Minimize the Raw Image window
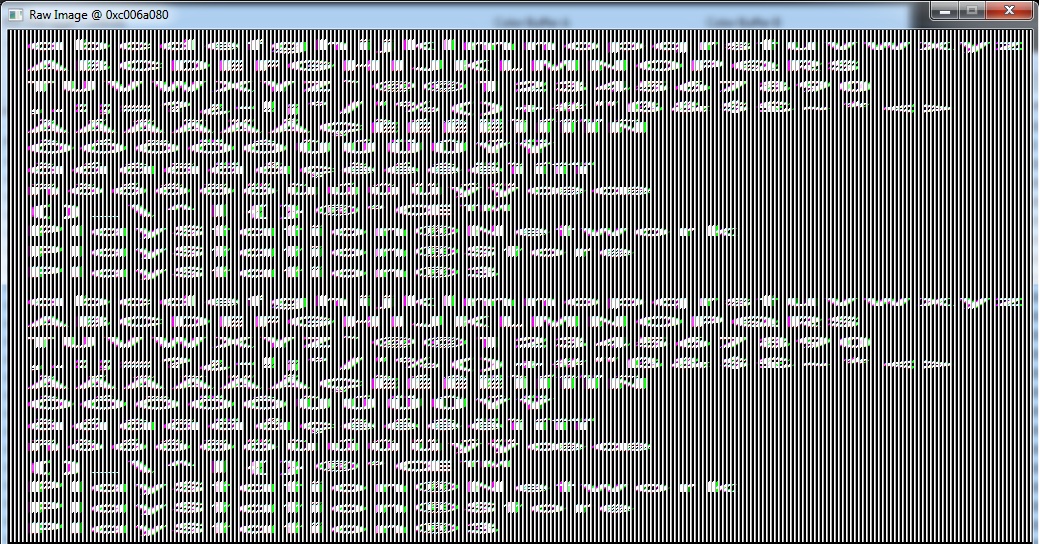1039x544 pixels. pyautogui.click(x=945, y=11)
